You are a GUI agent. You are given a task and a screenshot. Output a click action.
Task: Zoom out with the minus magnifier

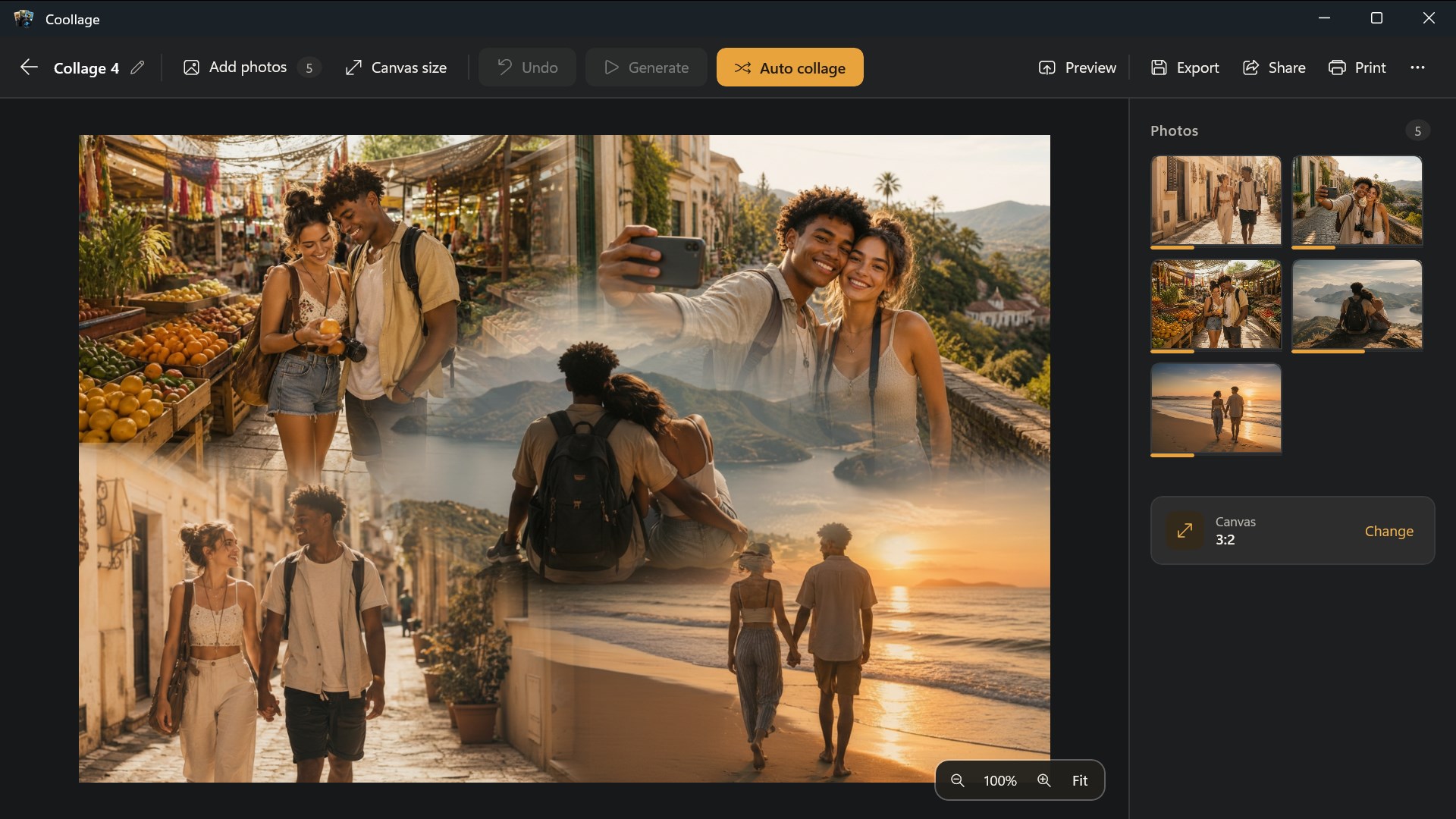click(x=957, y=780)
